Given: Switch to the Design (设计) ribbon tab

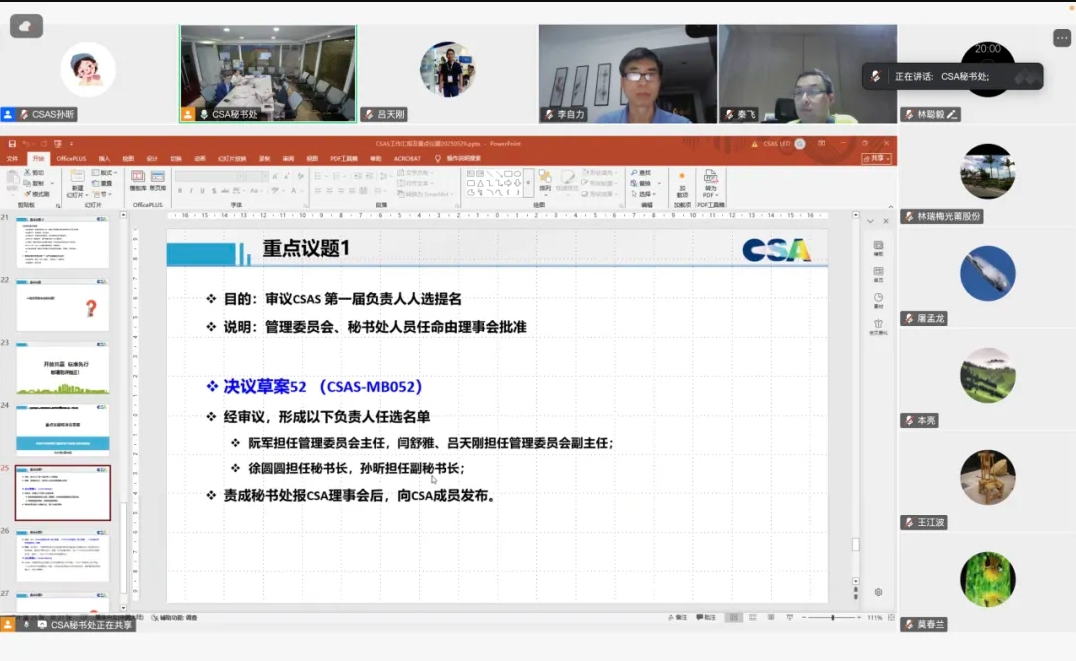Looking at the screenshot, I should [152, 159].
